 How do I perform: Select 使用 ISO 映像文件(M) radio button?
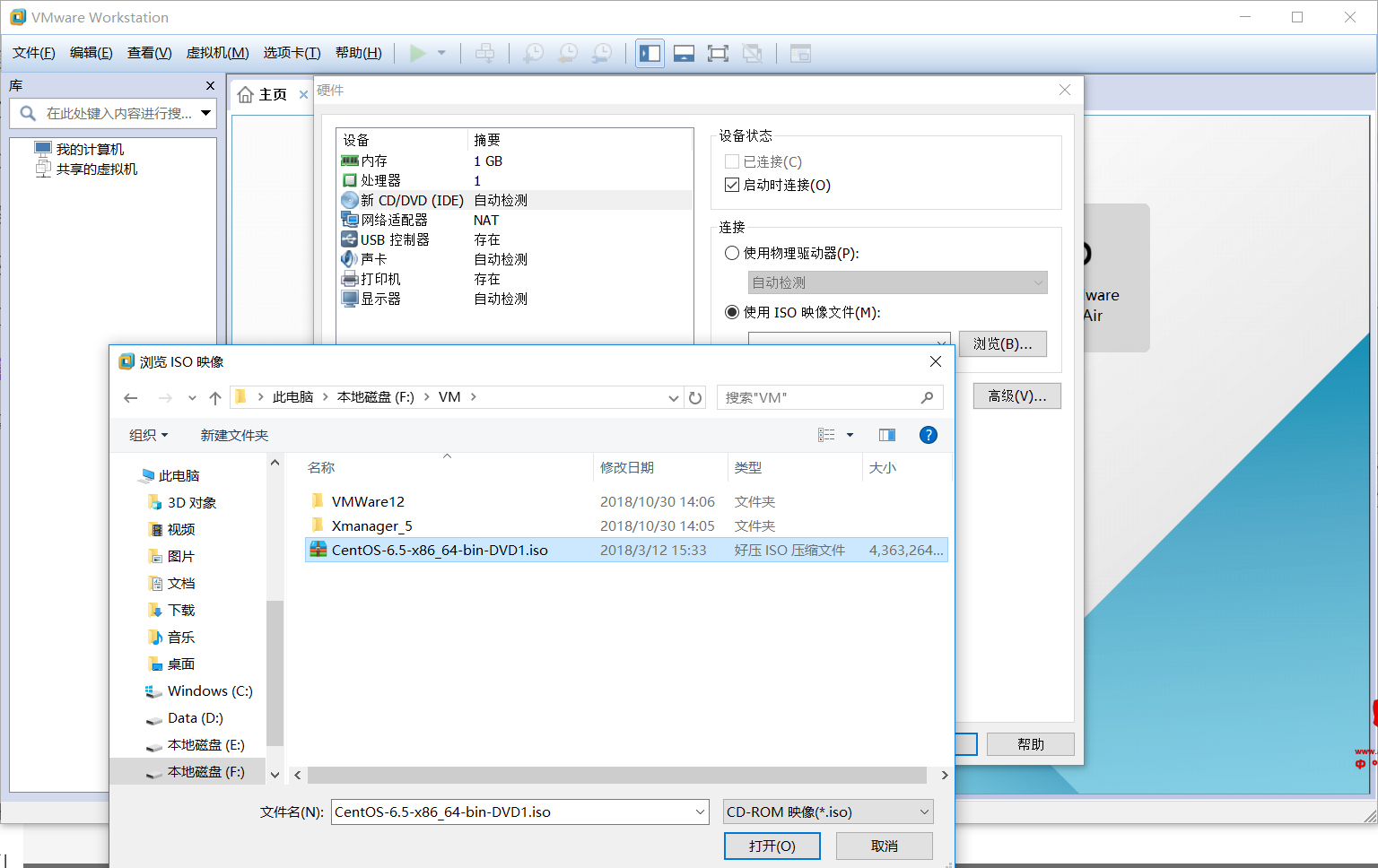click(x=732, y=312)
